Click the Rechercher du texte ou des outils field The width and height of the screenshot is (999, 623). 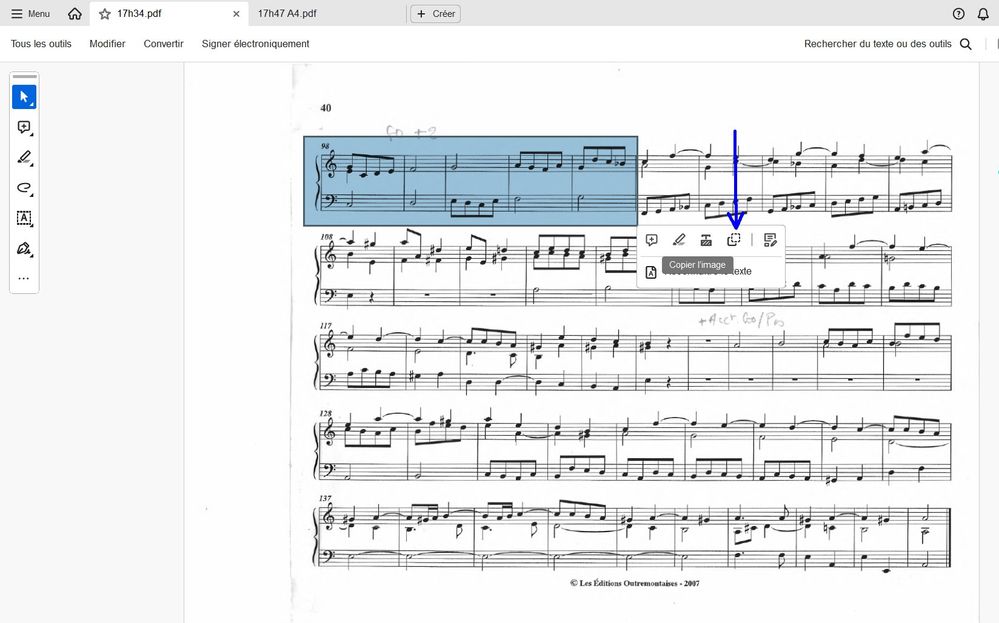(x=877, y=44)
